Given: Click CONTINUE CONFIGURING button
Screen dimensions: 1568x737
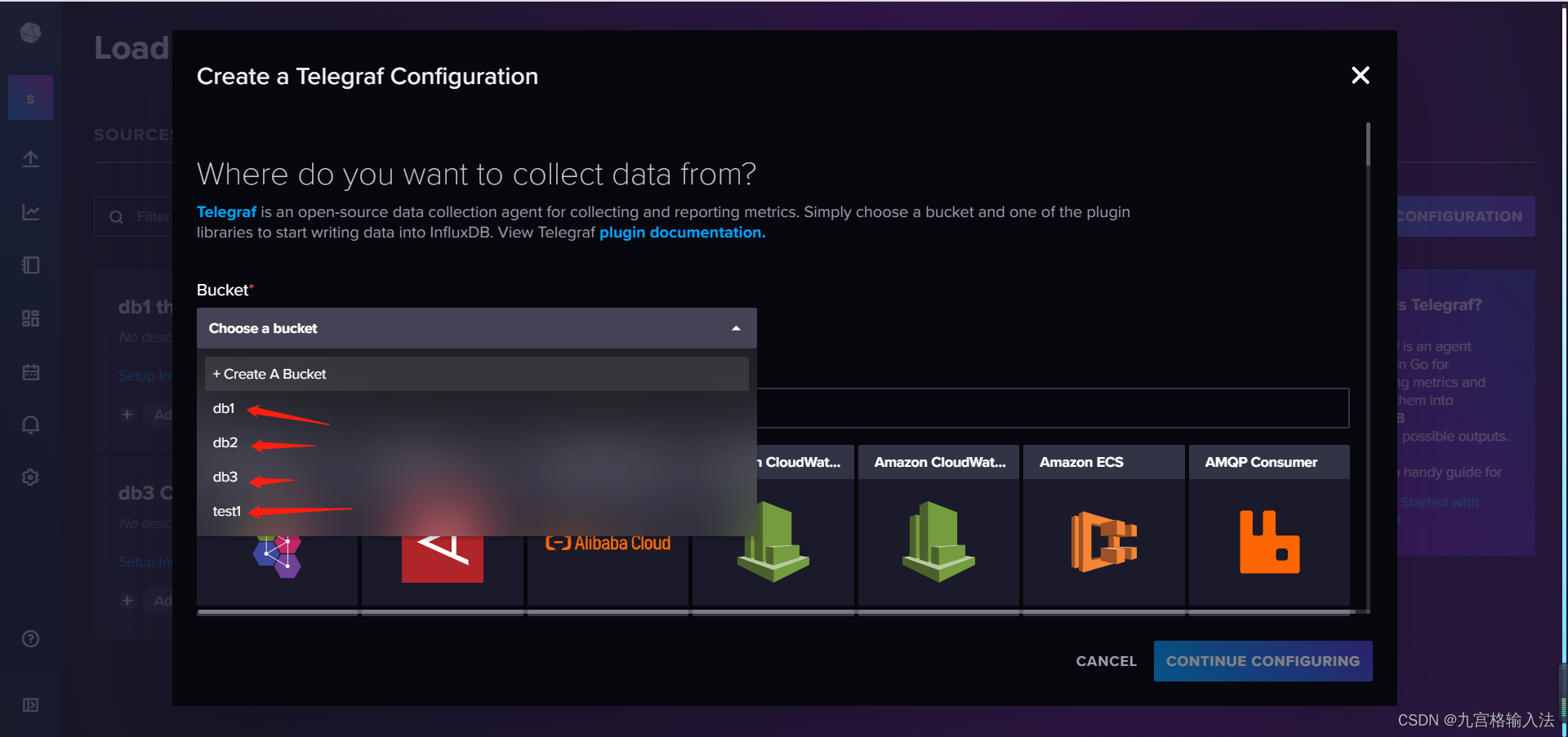Looking at the screenshot, I should coord(1263,661).
